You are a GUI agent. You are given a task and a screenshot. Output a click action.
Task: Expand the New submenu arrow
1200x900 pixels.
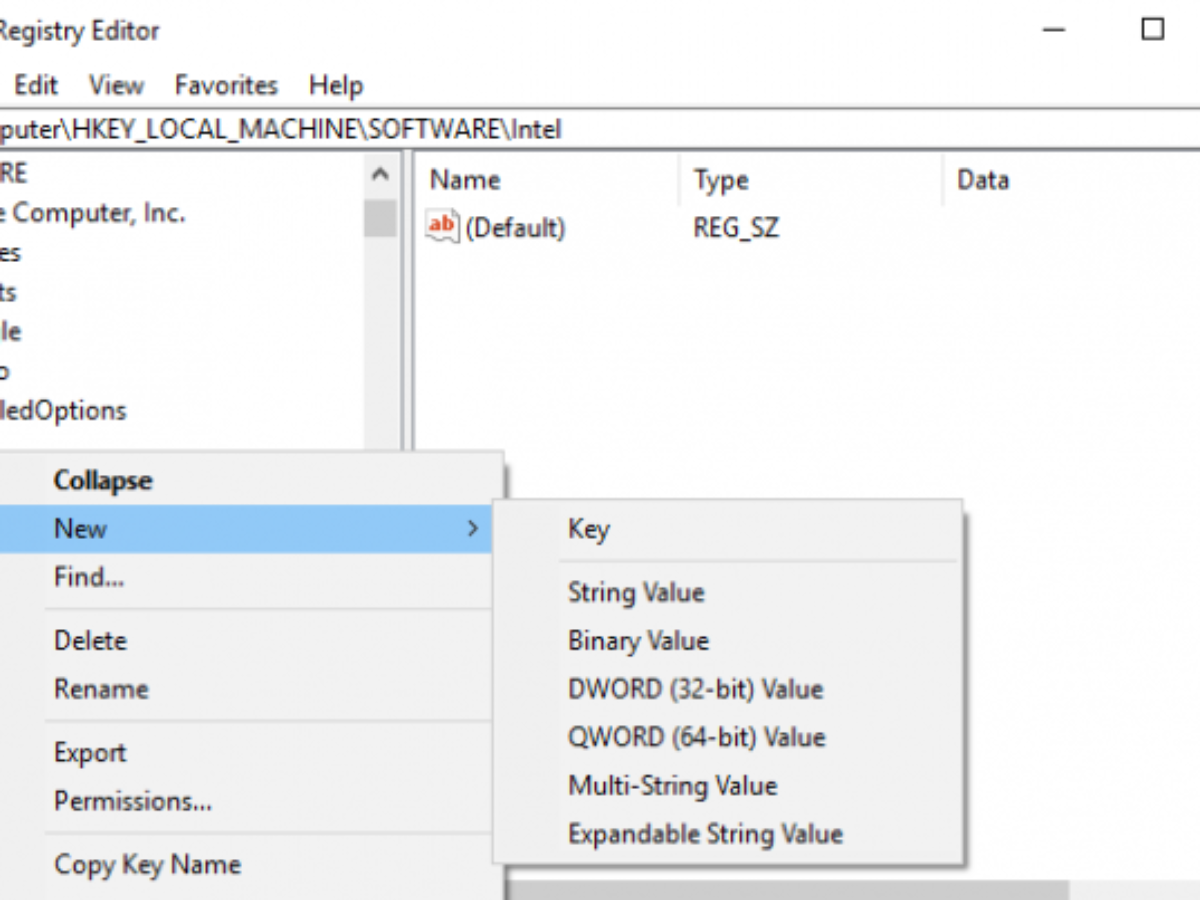point(473,529)
